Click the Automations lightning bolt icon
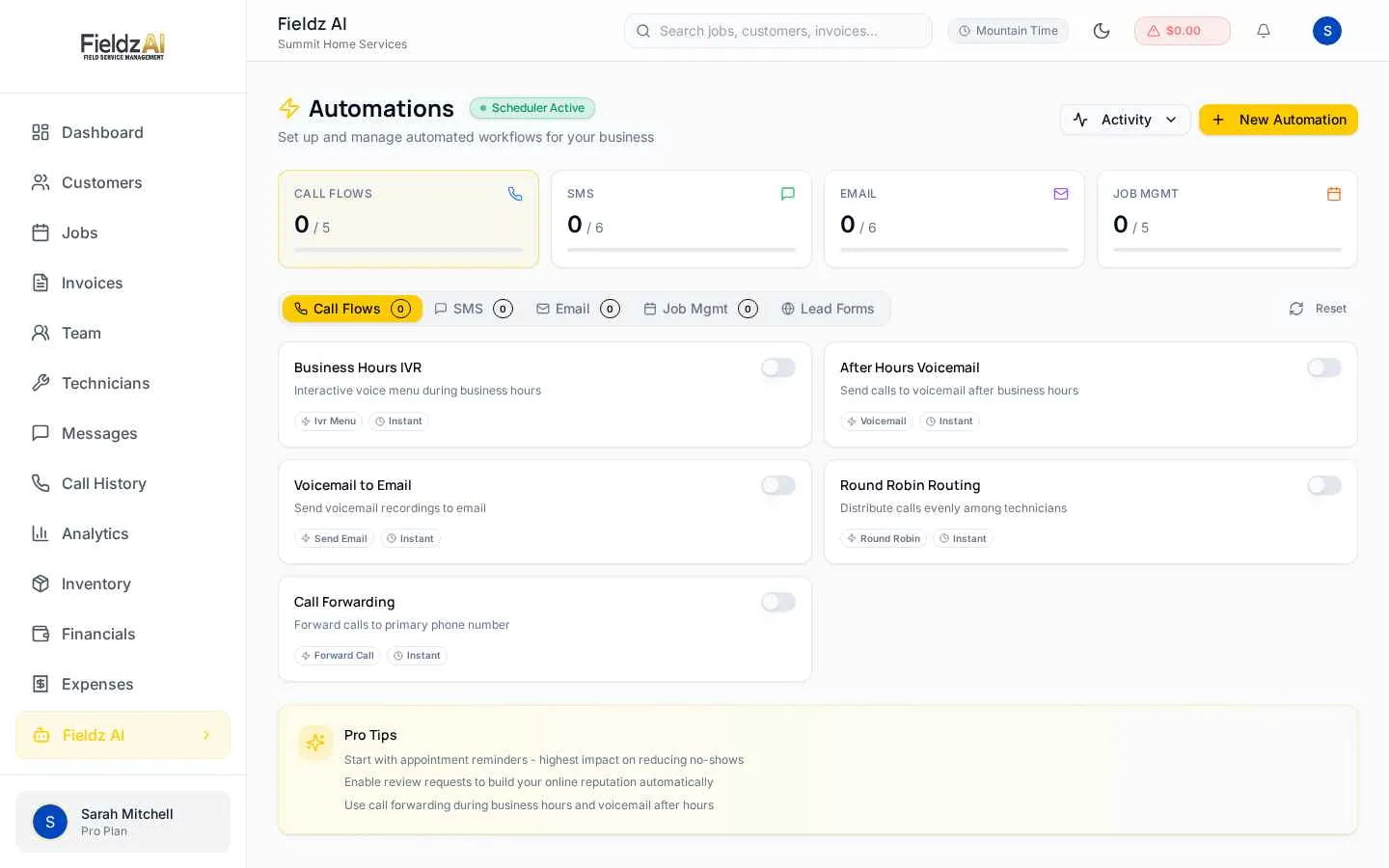The width and height of the screenshot is (1389, 868). pos(289,108)
